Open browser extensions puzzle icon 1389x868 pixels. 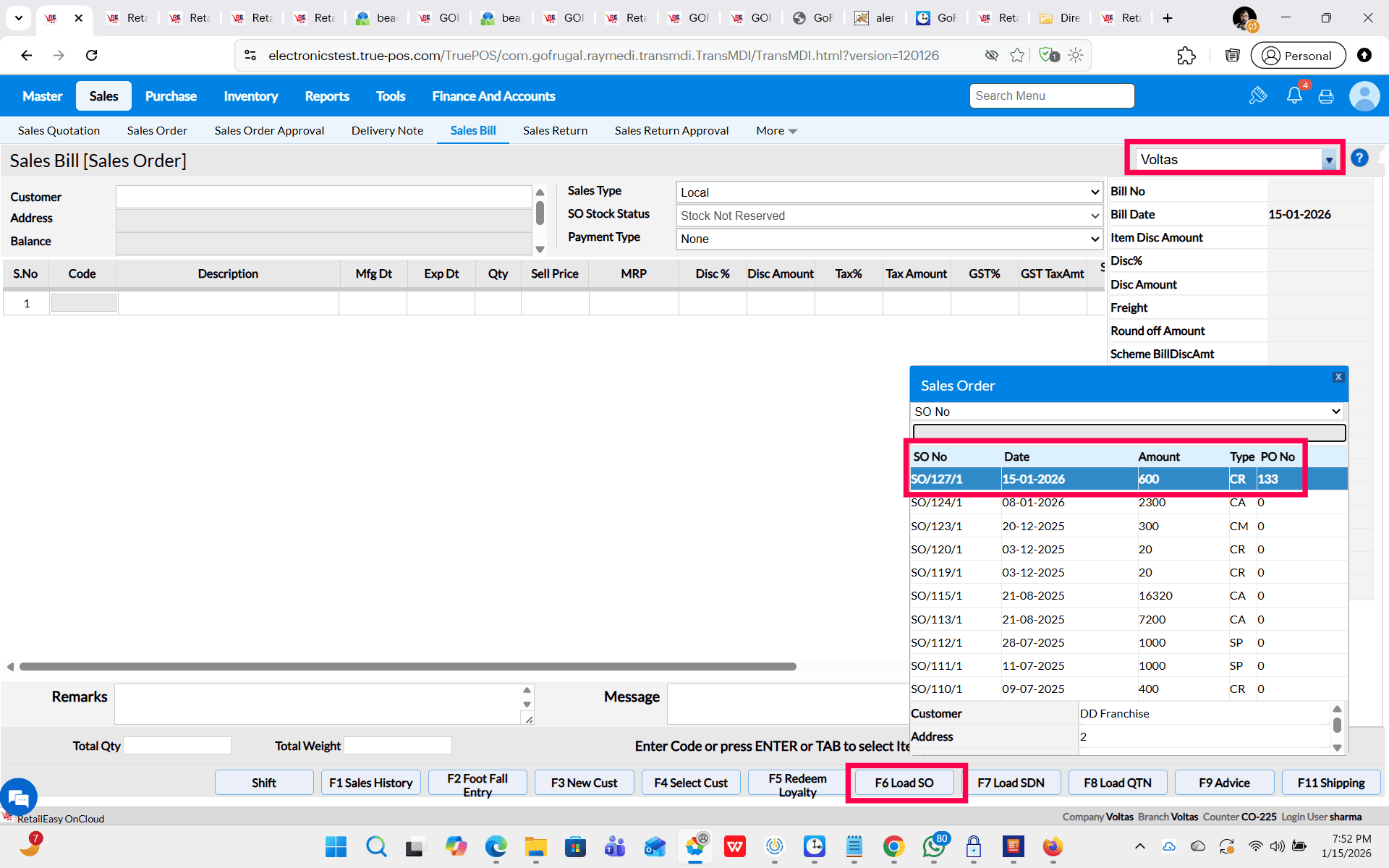[x=1186, y=56]
